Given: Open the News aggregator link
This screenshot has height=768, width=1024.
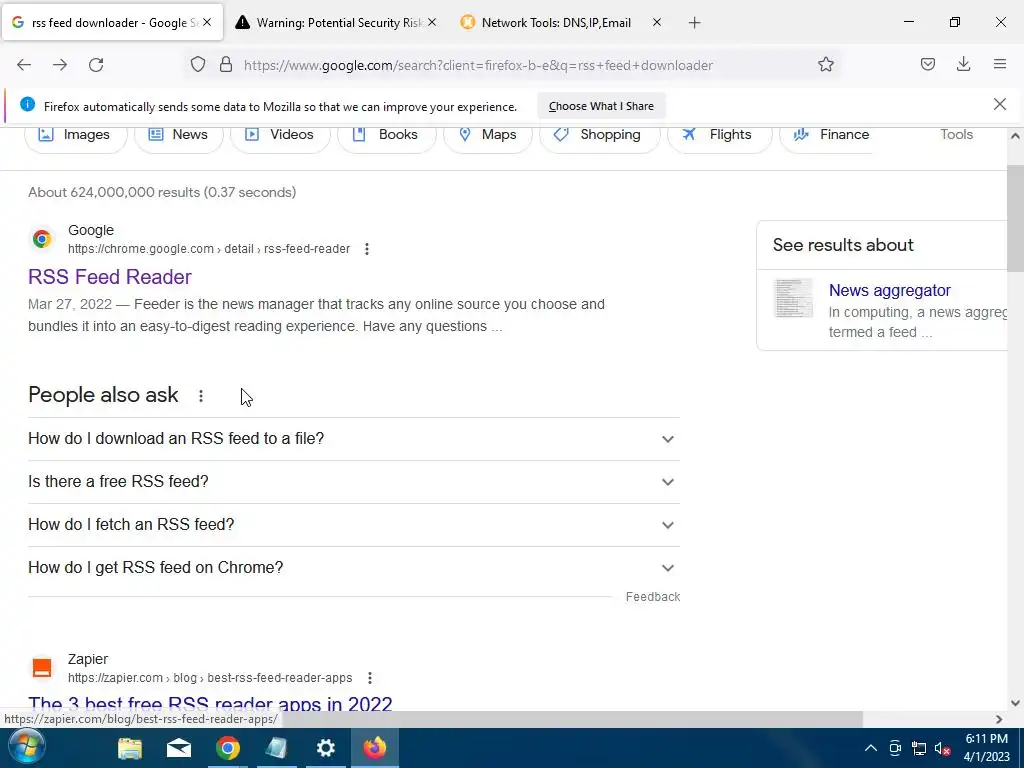Looking at the screenshot, I should [889, 291].
